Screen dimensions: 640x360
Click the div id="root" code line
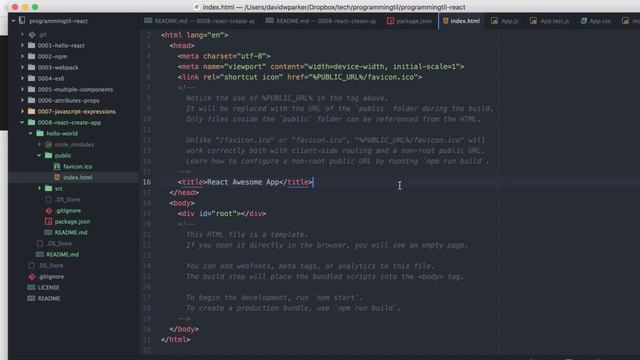pos(222,213)
